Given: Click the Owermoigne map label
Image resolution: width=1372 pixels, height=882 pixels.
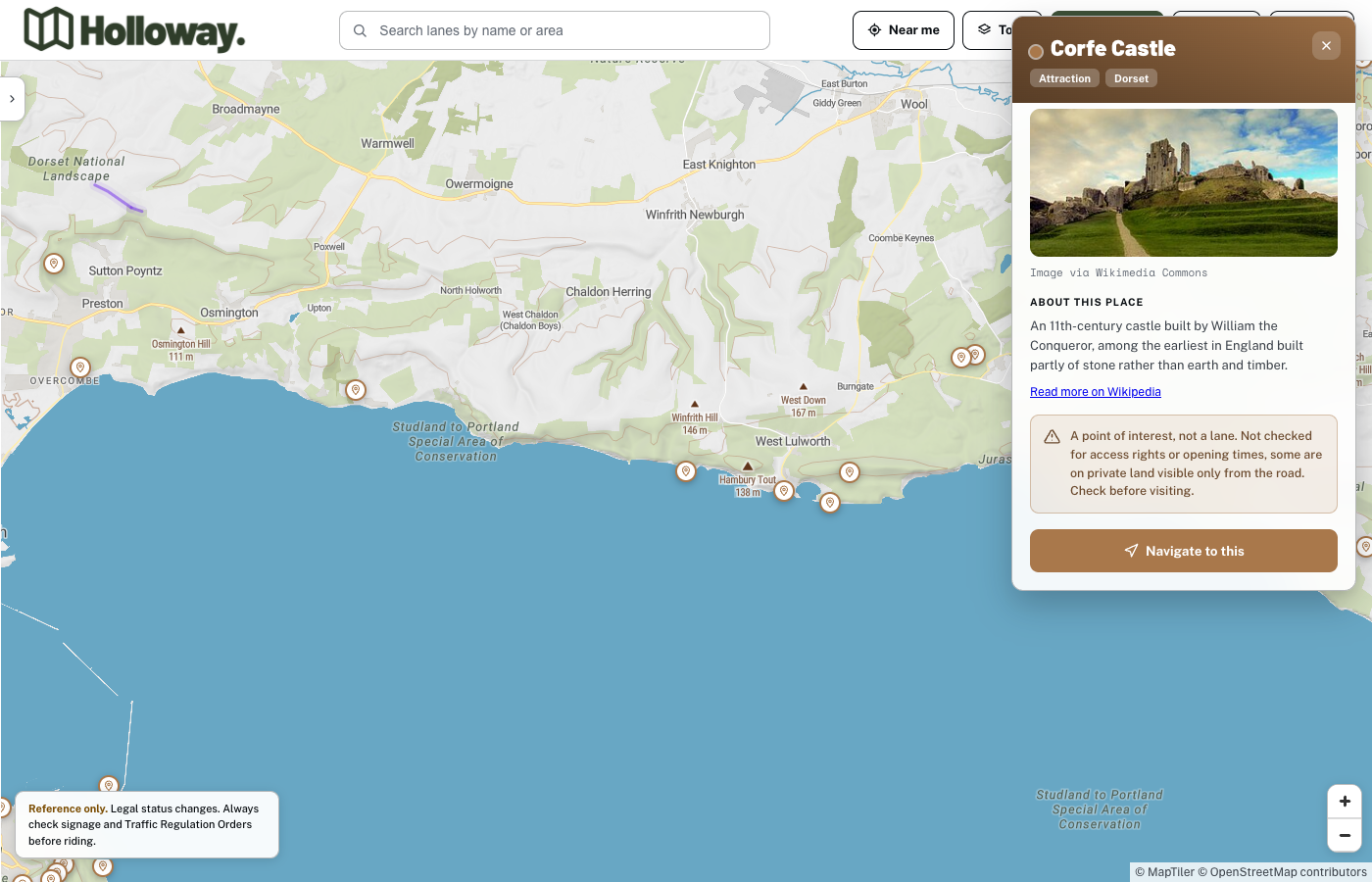Looking at the screenshot, I should 479,184.
